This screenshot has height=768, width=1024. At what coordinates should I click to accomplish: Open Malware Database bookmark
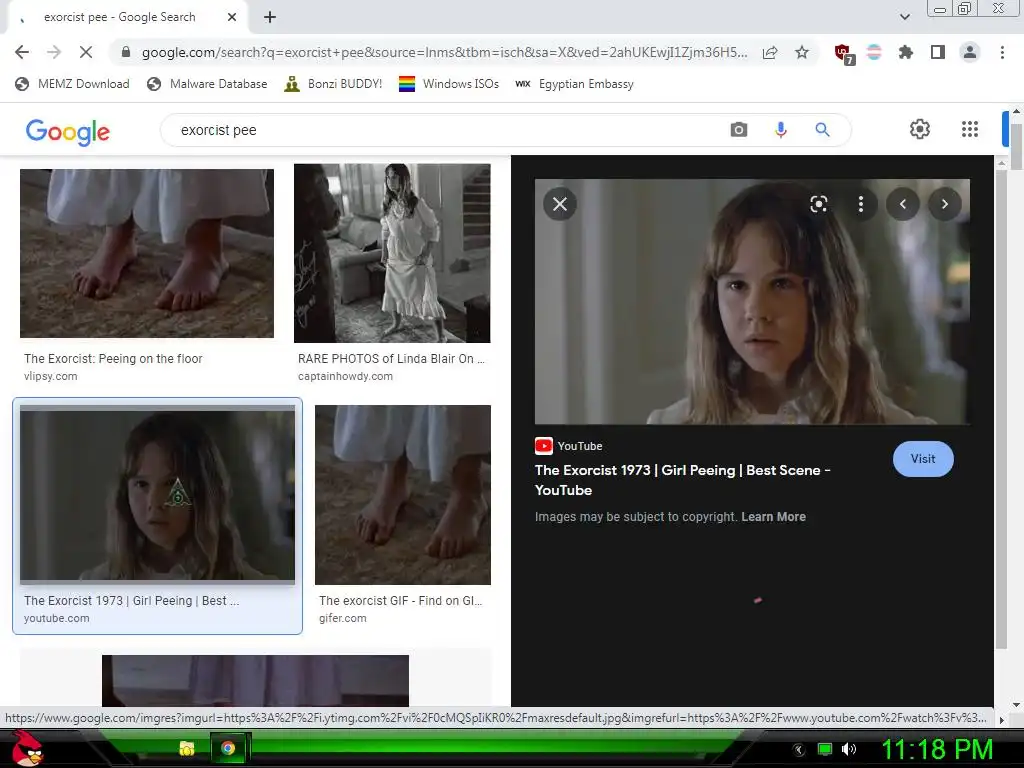(x=207, y=84)
